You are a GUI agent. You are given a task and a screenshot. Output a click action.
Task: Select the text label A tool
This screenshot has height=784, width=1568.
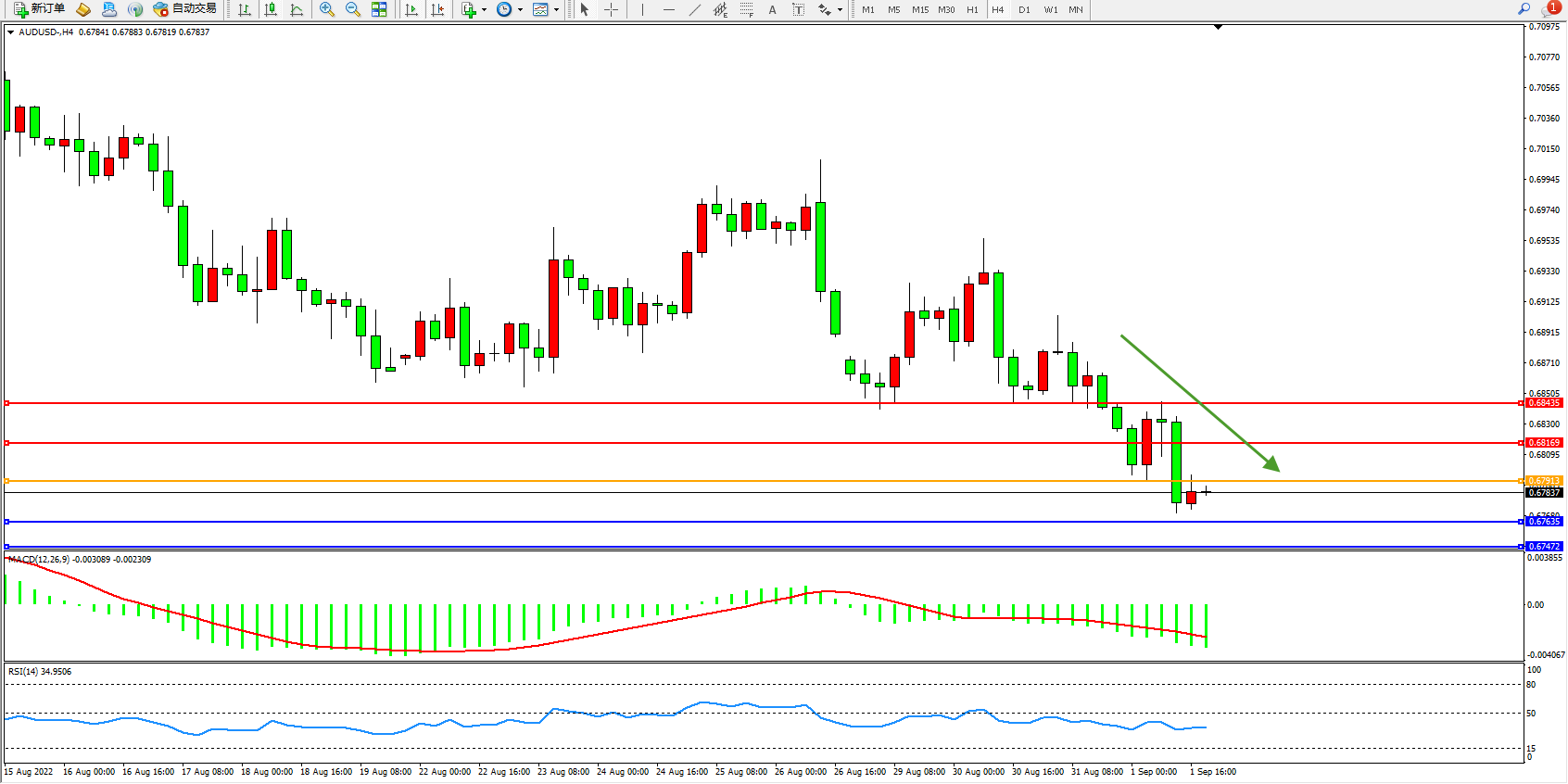(772, 9)
